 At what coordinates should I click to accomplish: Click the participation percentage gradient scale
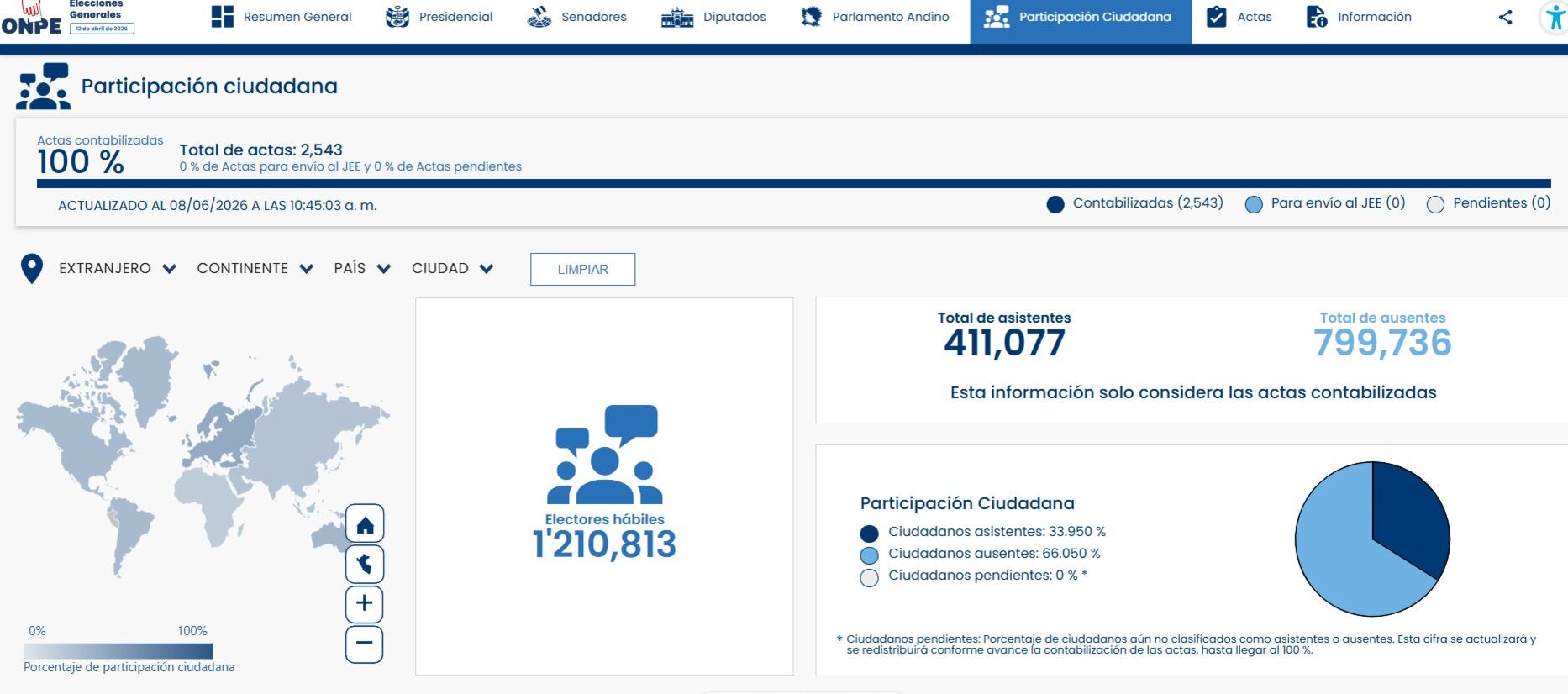click(118, 651)
